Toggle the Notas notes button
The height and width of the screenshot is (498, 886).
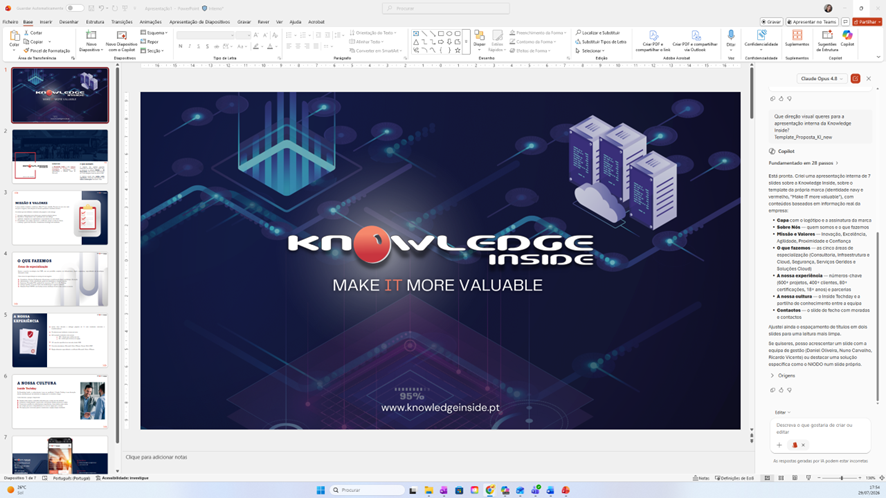pos(701,478)
